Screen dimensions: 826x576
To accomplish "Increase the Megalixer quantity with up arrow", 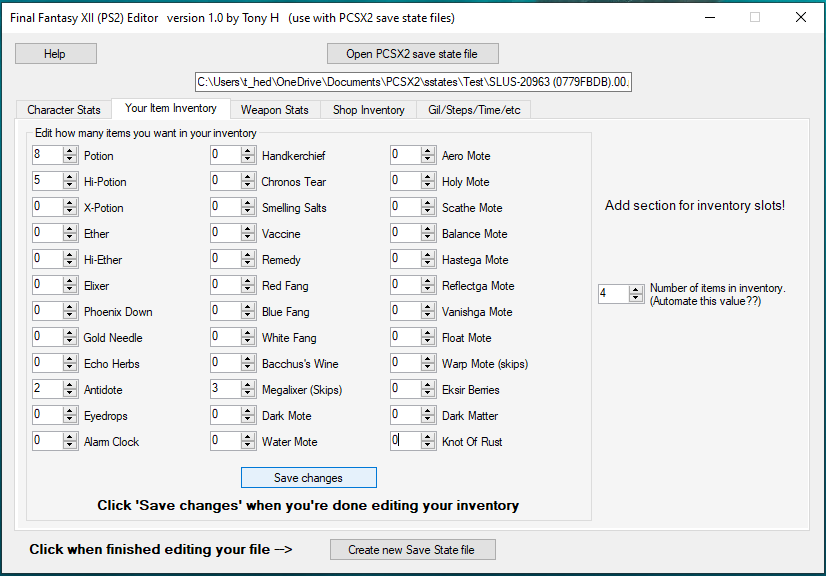I will (x=248, y=385).
